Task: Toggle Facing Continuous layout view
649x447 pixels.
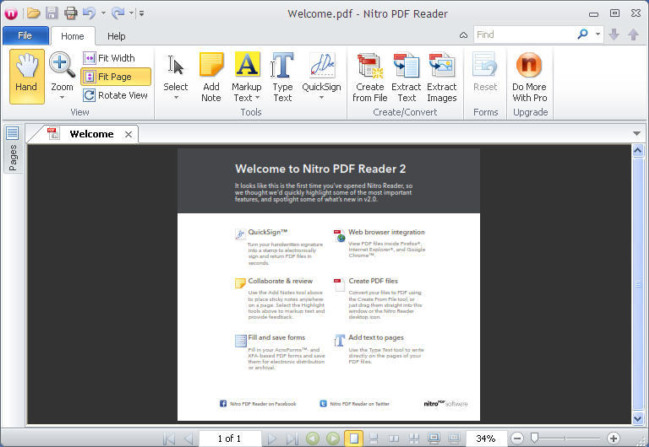Action: 414,438
